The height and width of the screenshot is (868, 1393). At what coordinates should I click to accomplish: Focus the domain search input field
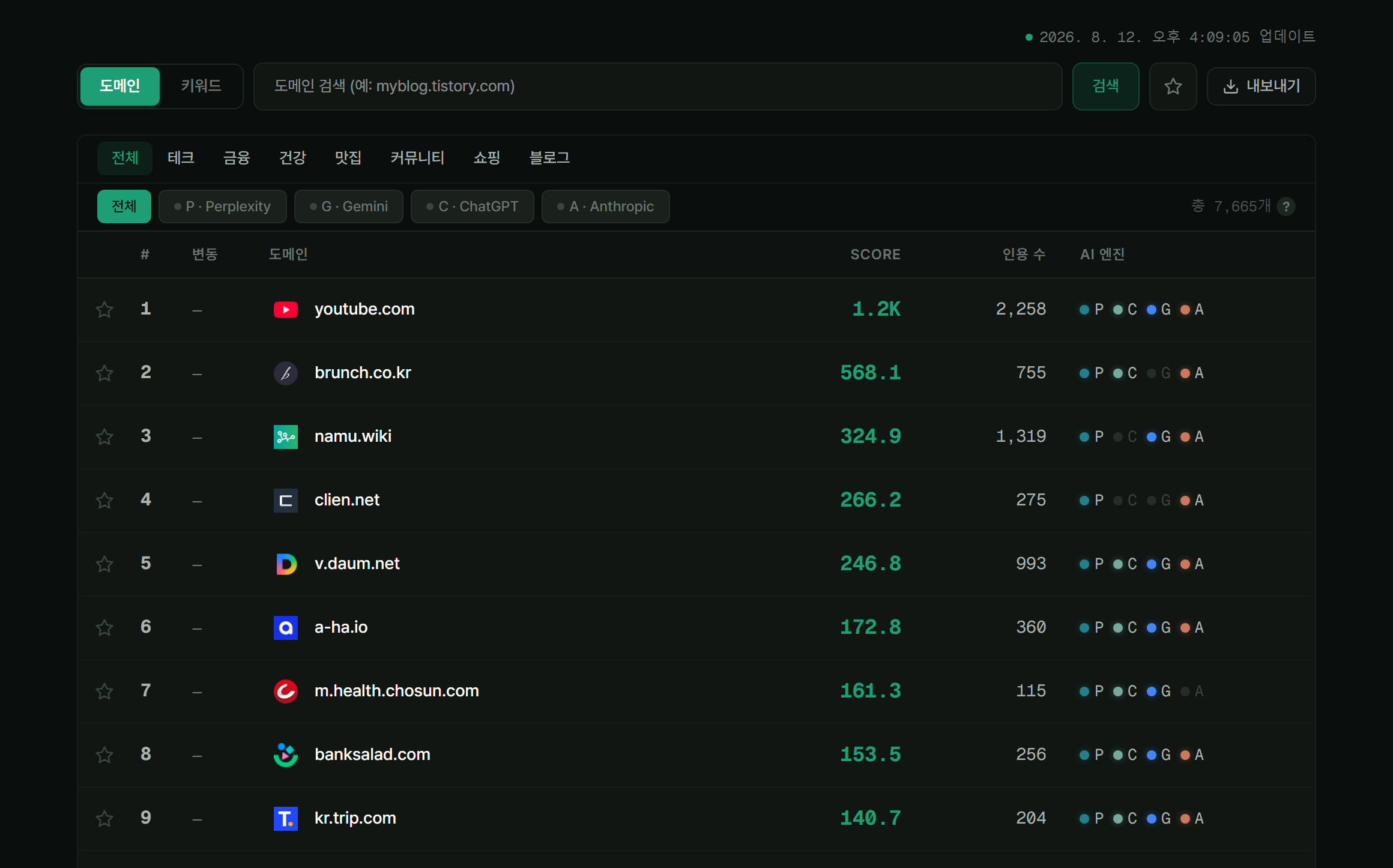tap(658, 86)
